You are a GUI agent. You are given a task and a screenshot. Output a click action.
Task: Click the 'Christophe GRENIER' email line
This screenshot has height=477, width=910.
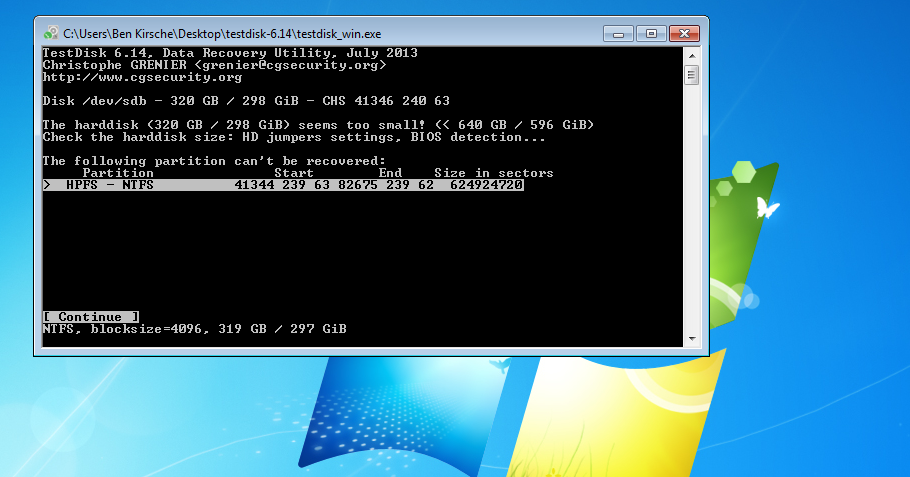click(x=214, y=65)
